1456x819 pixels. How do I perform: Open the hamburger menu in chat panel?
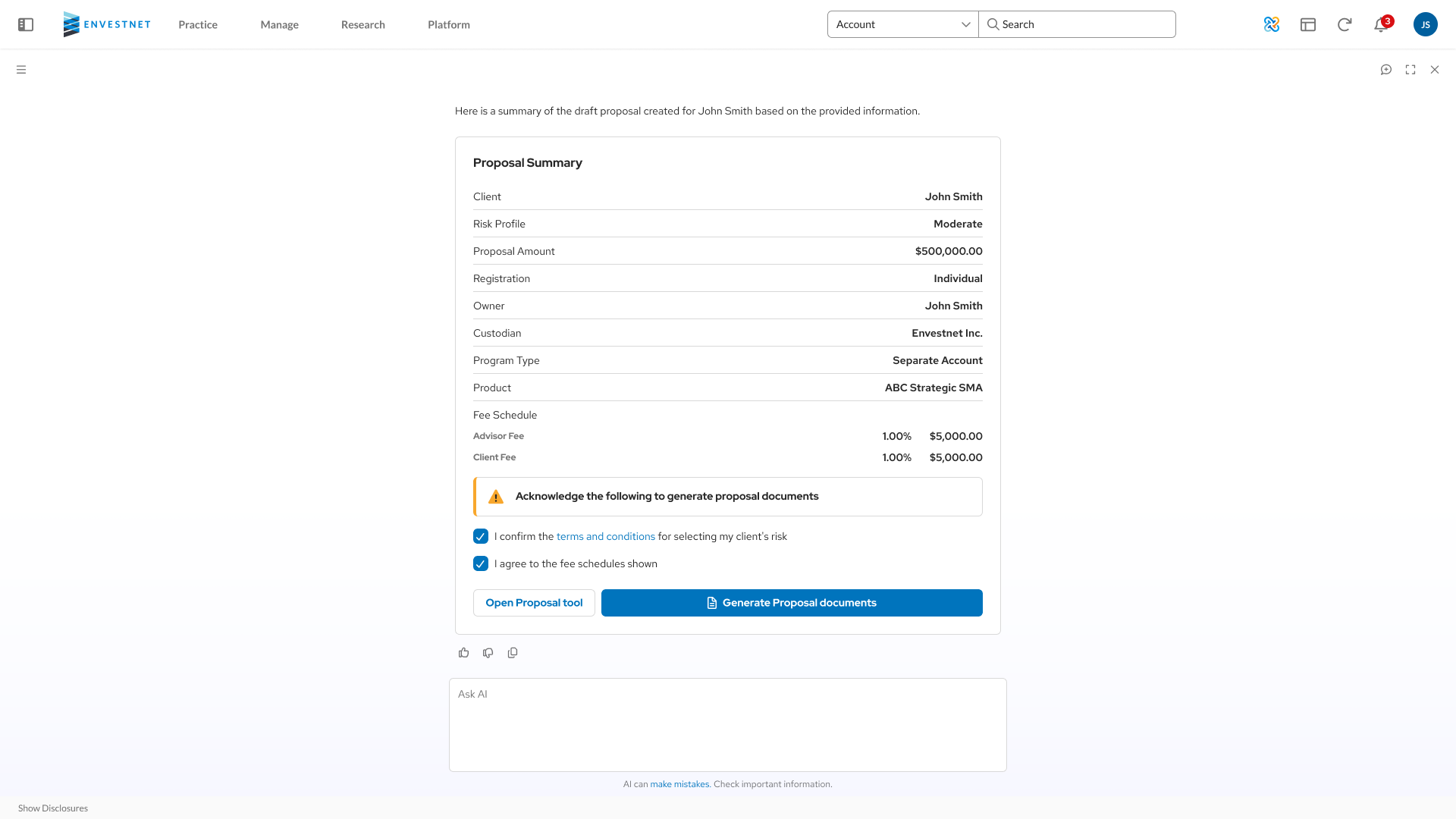pos(21,70)
